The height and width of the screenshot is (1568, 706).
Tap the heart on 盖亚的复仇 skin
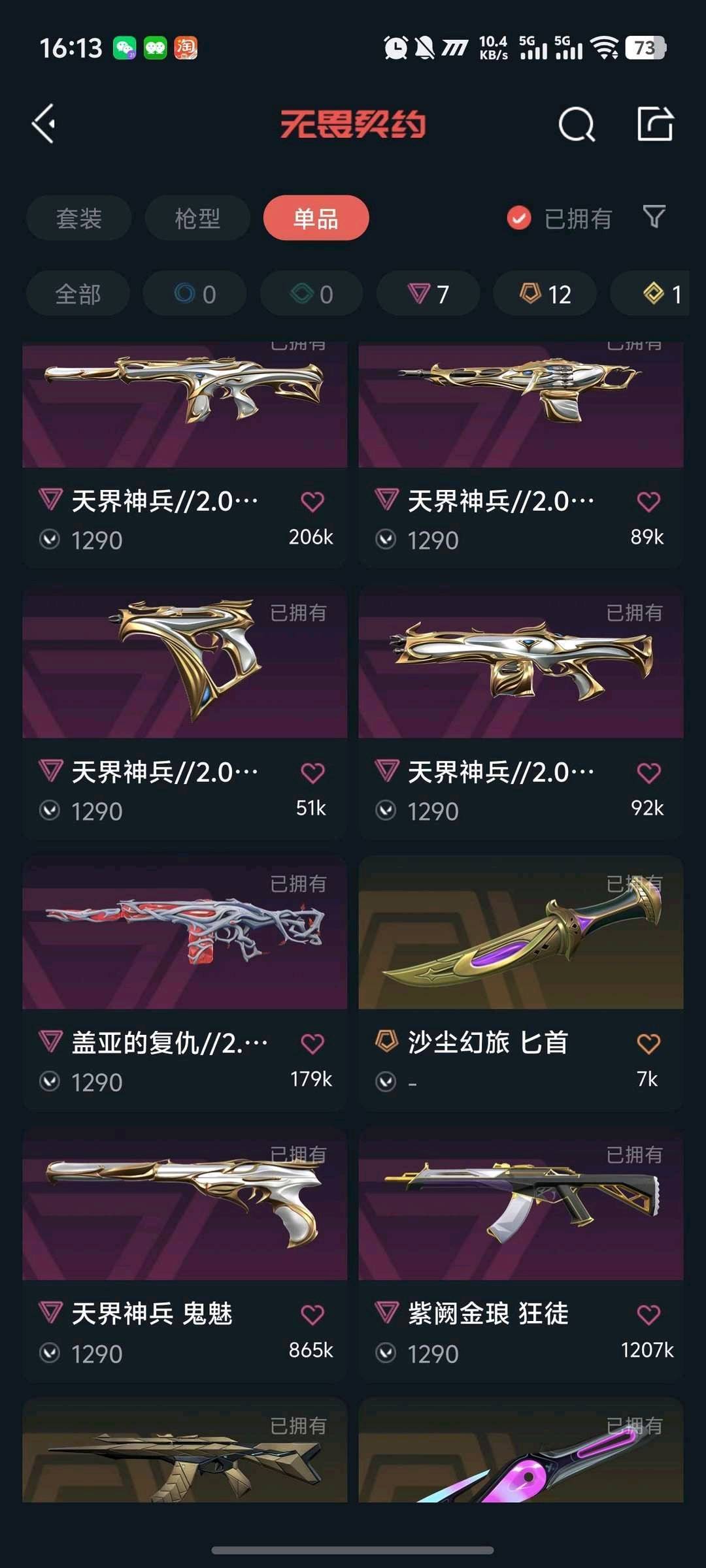[312, 1043]
